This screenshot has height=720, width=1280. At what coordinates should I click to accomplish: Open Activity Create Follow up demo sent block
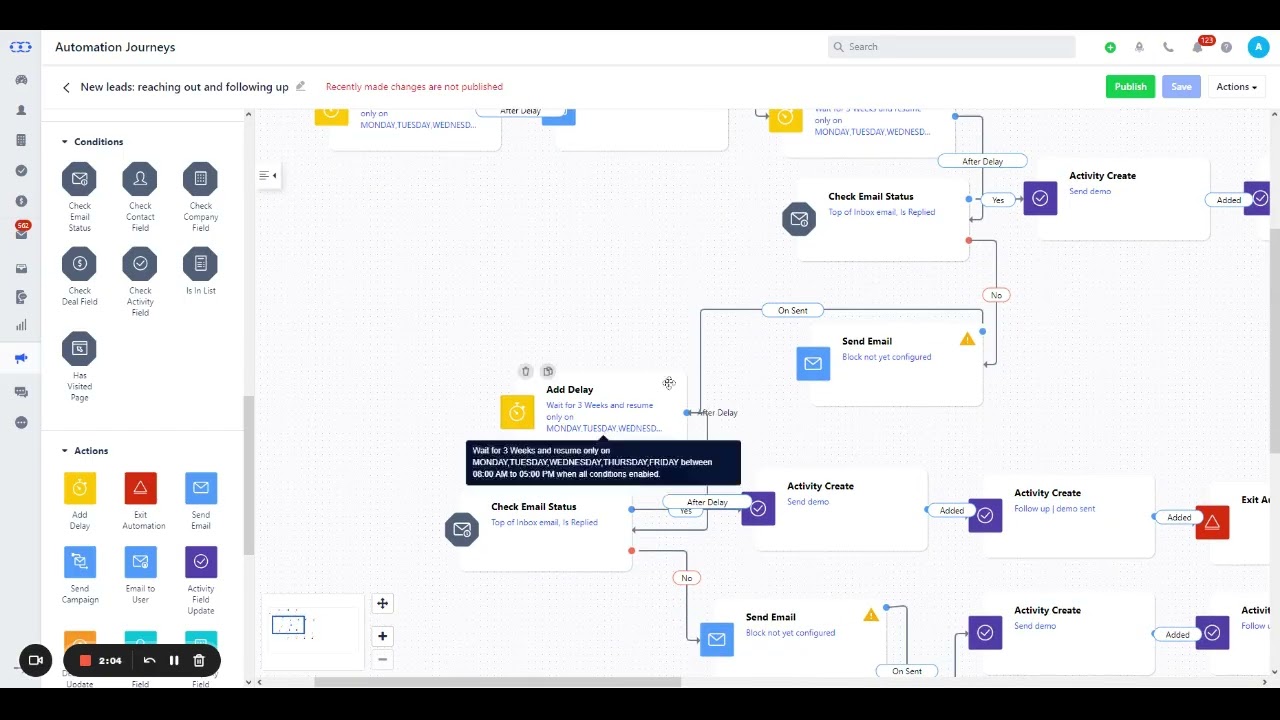click(x=1060, y=516)
